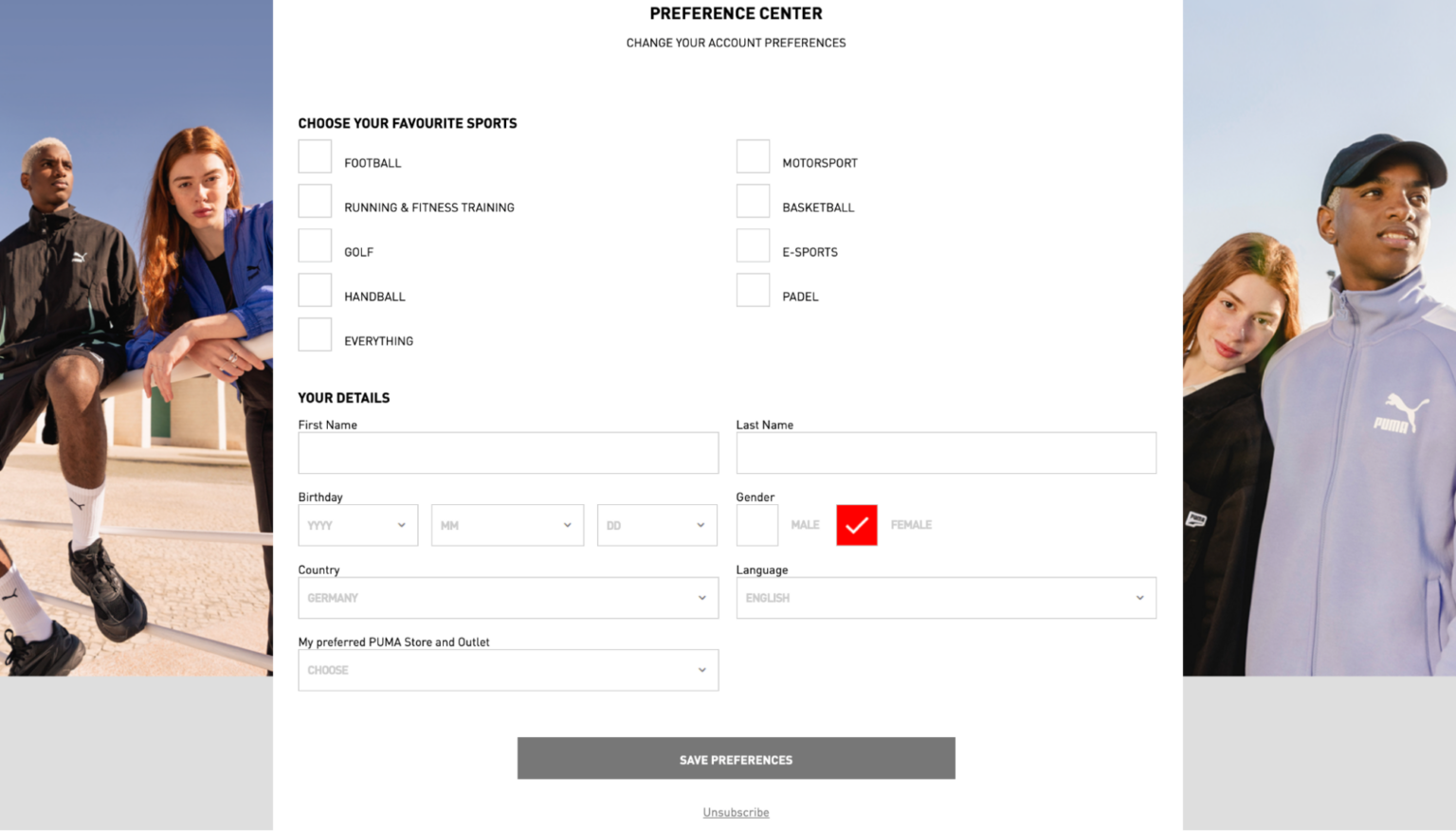Select MALE gender option
This screenshot has width=1456, height=831.
756,525
